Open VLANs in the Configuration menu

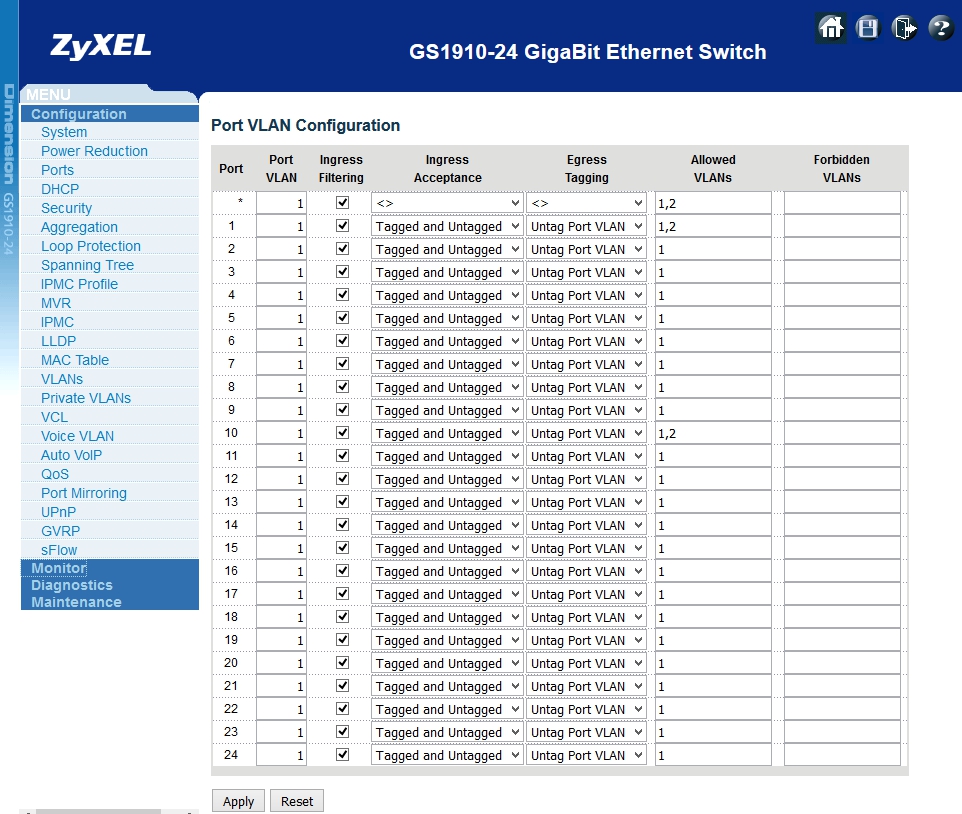click(x=62, y=379)
